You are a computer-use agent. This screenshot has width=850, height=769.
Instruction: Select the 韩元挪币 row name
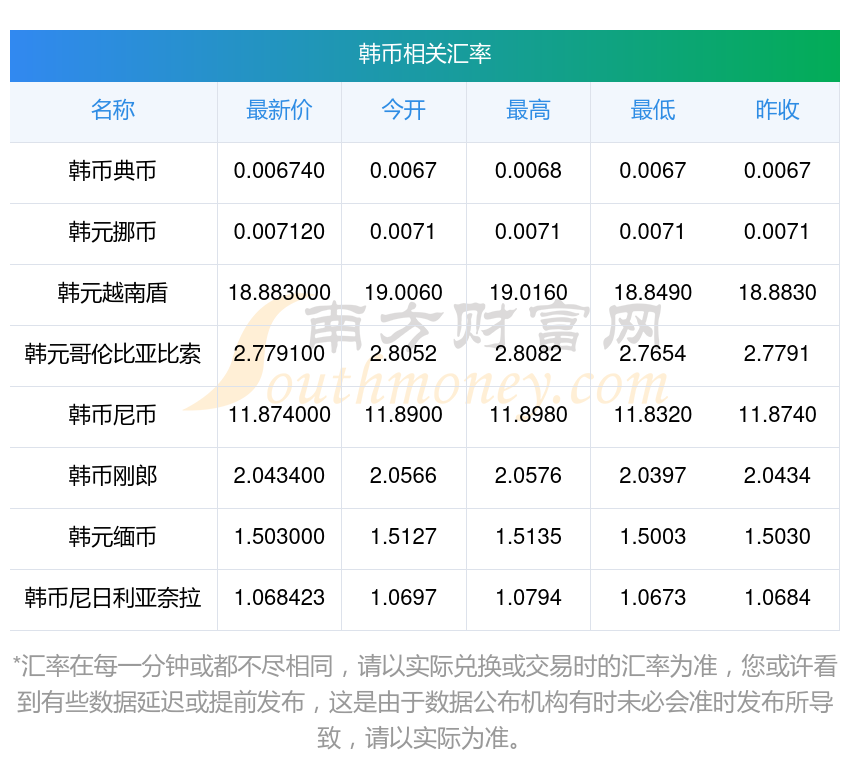click(113, 232)
